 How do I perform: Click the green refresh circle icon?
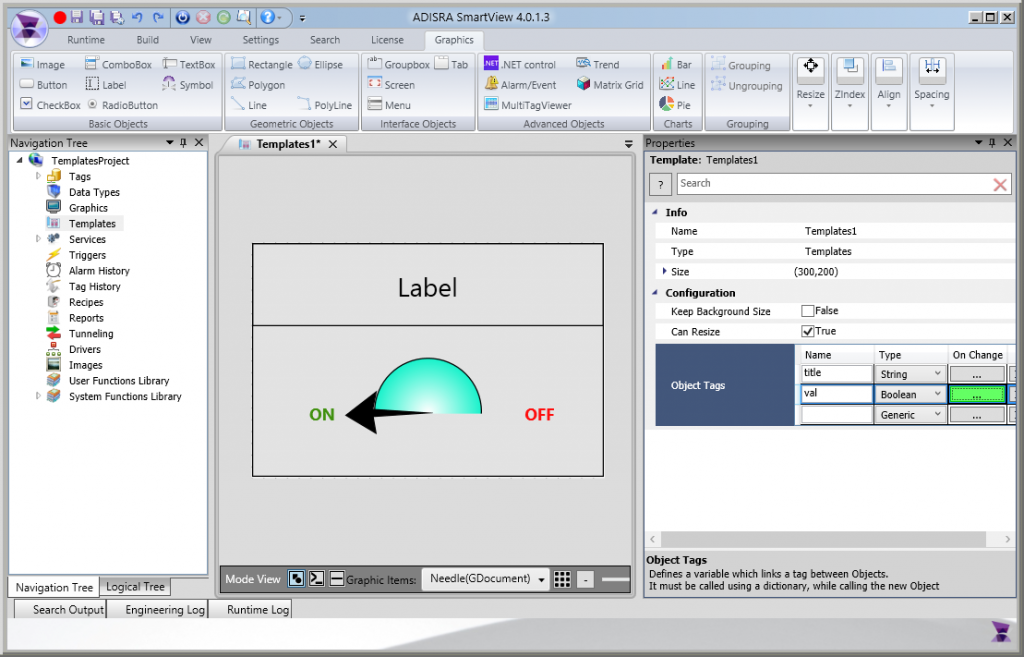223,18
